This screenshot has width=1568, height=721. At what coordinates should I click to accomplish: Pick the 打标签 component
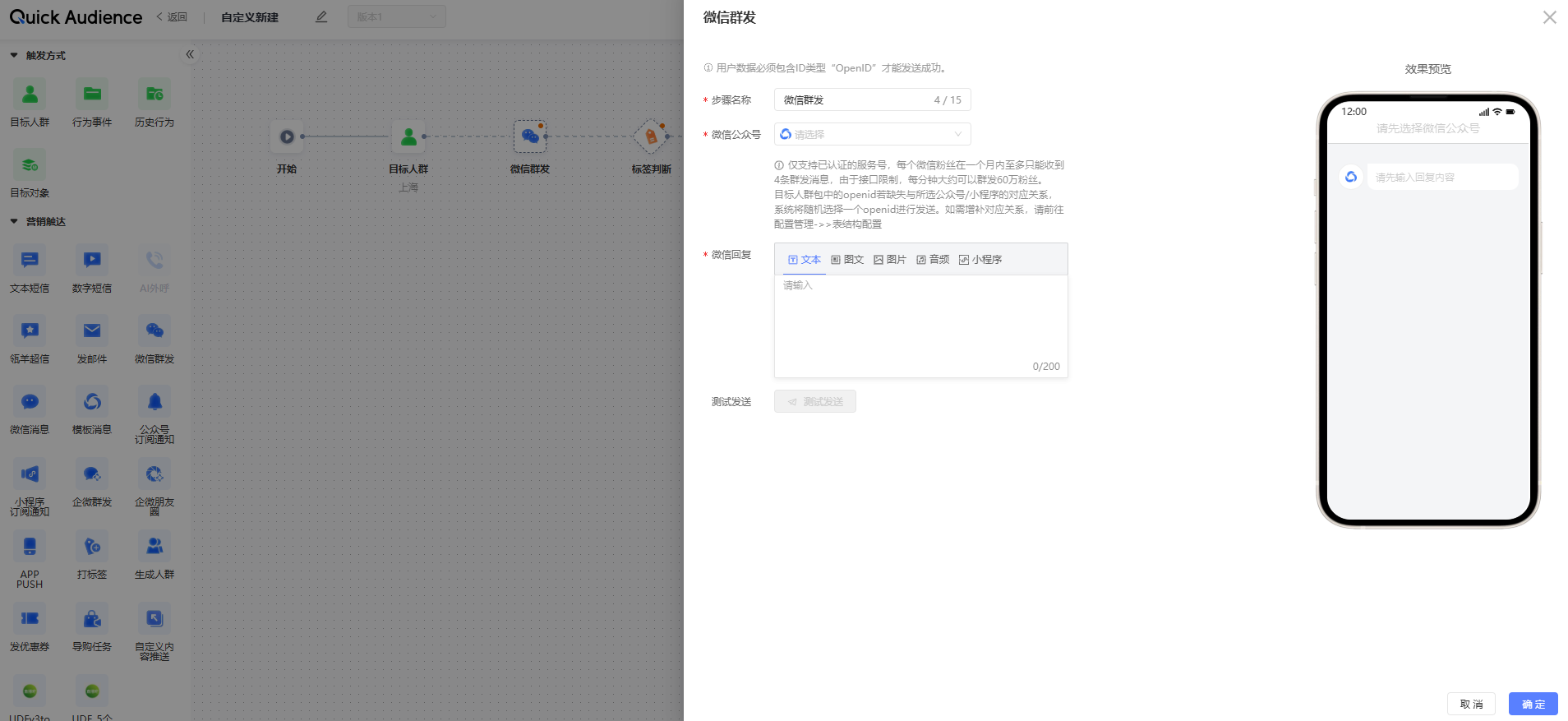click(92, 546)
